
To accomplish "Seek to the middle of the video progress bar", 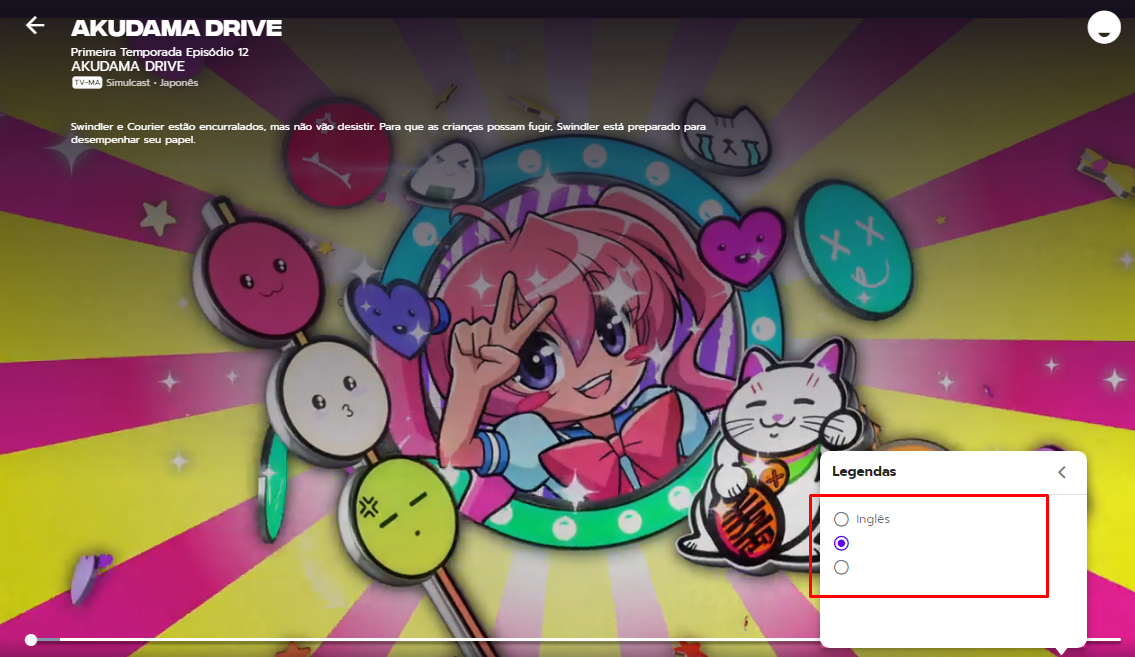I will click(x=575, y=640).
